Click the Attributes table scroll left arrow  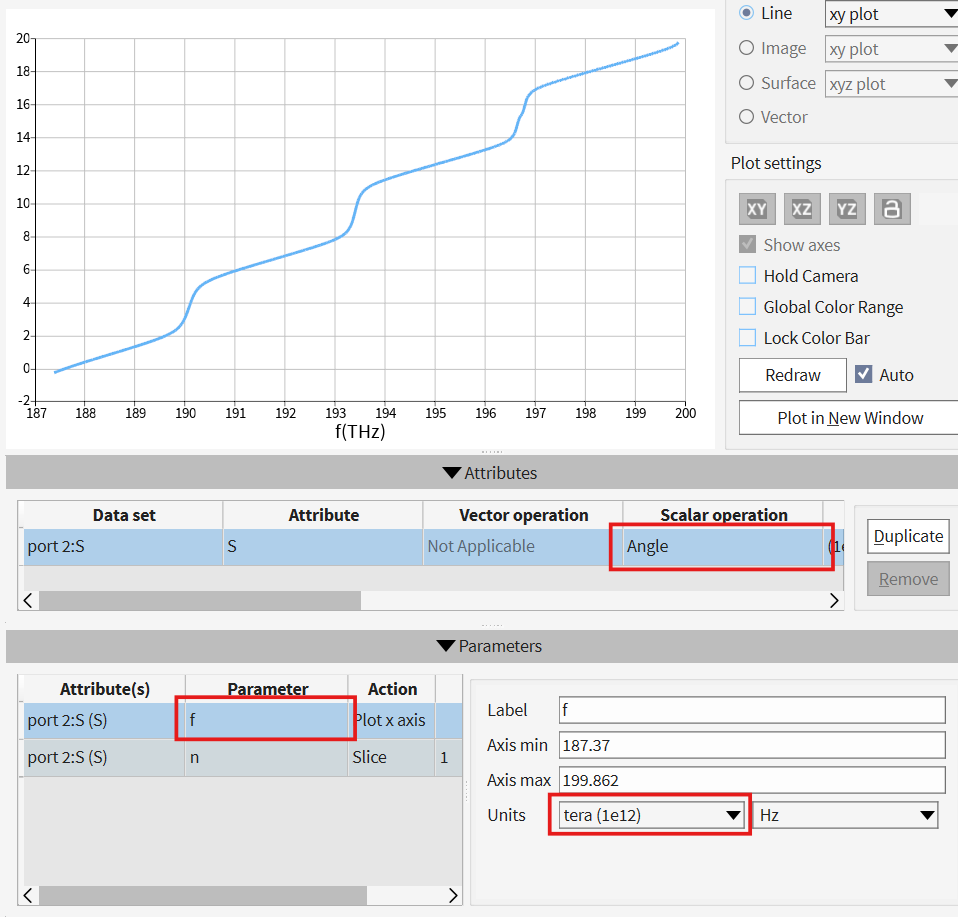click(28, 601)
